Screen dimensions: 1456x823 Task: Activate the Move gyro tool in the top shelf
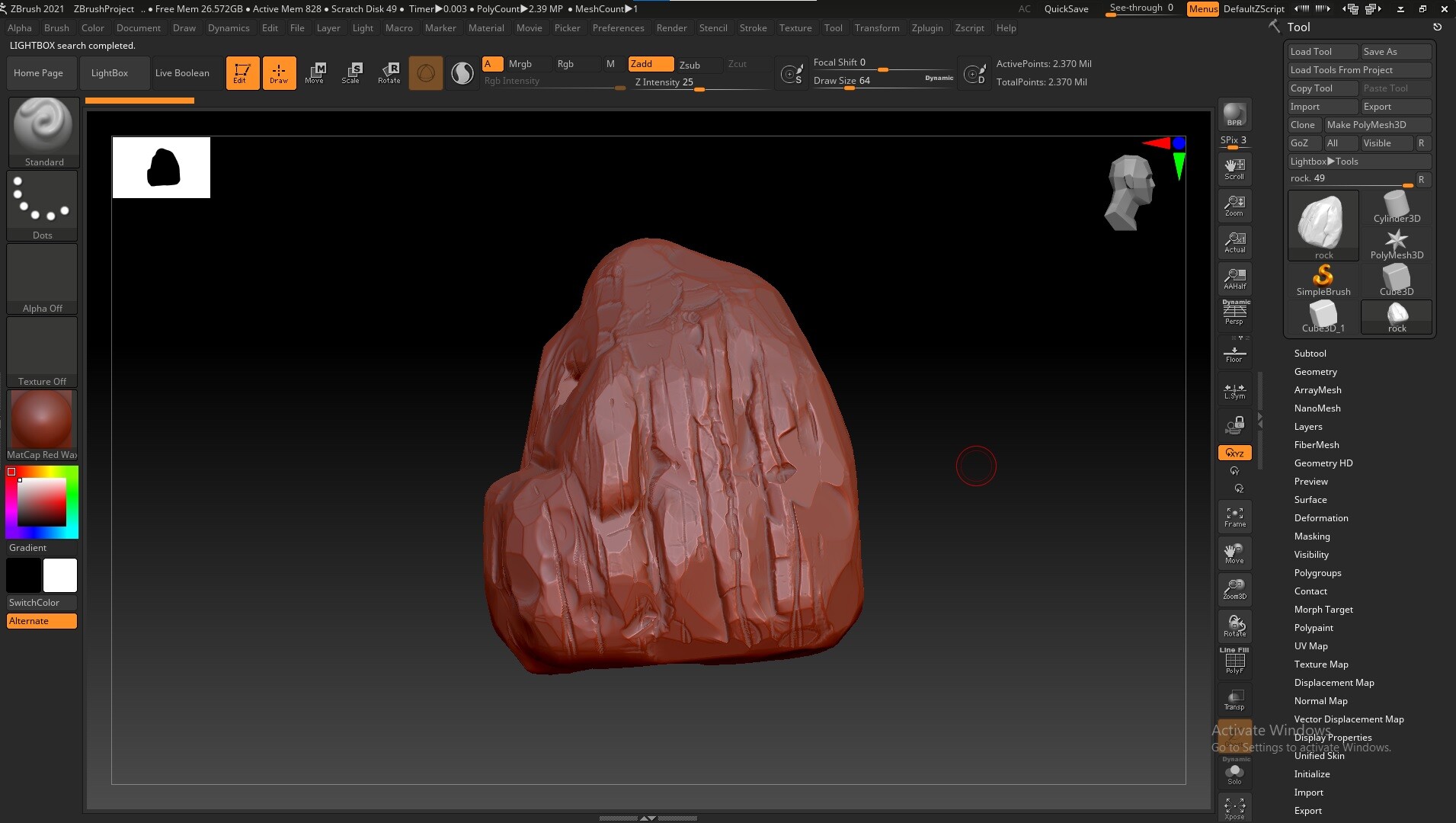[x=315, y=73]
